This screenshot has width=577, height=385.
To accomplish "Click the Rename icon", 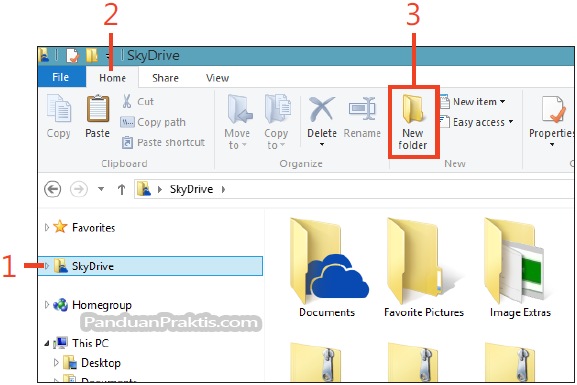I will 362,109.
